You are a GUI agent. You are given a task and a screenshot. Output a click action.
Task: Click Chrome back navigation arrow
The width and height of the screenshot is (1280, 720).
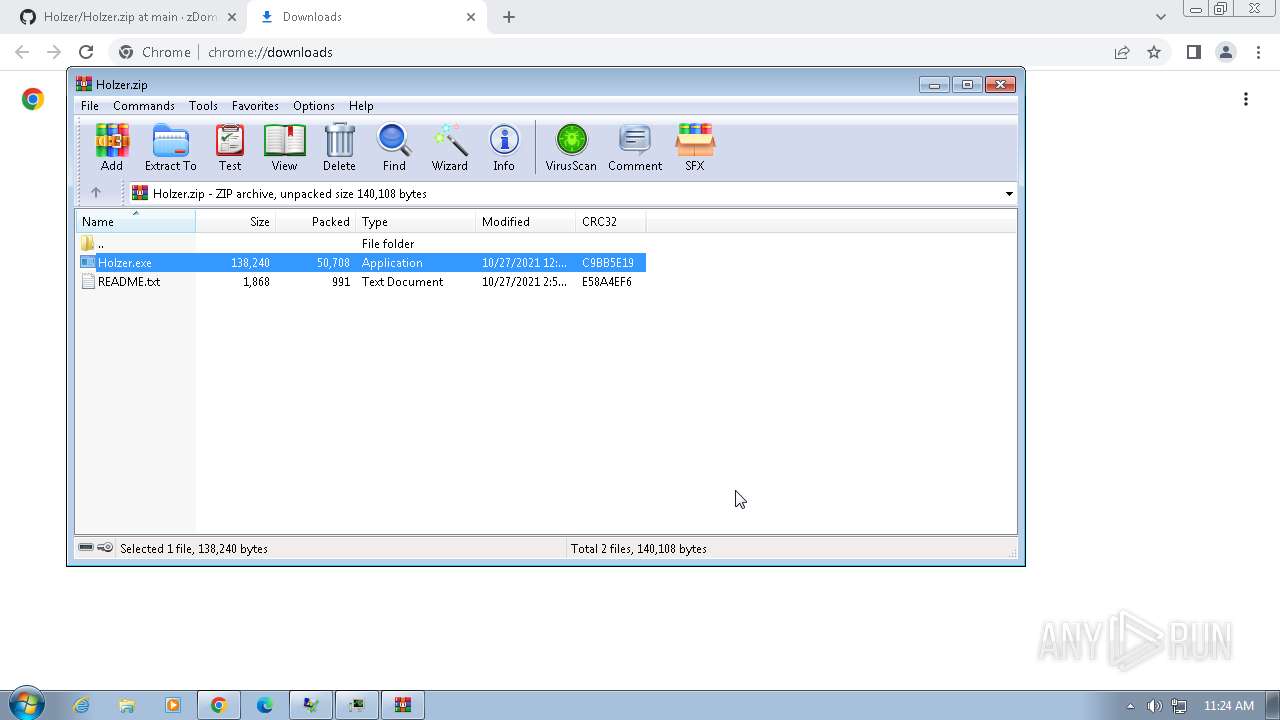click(22, 52)
